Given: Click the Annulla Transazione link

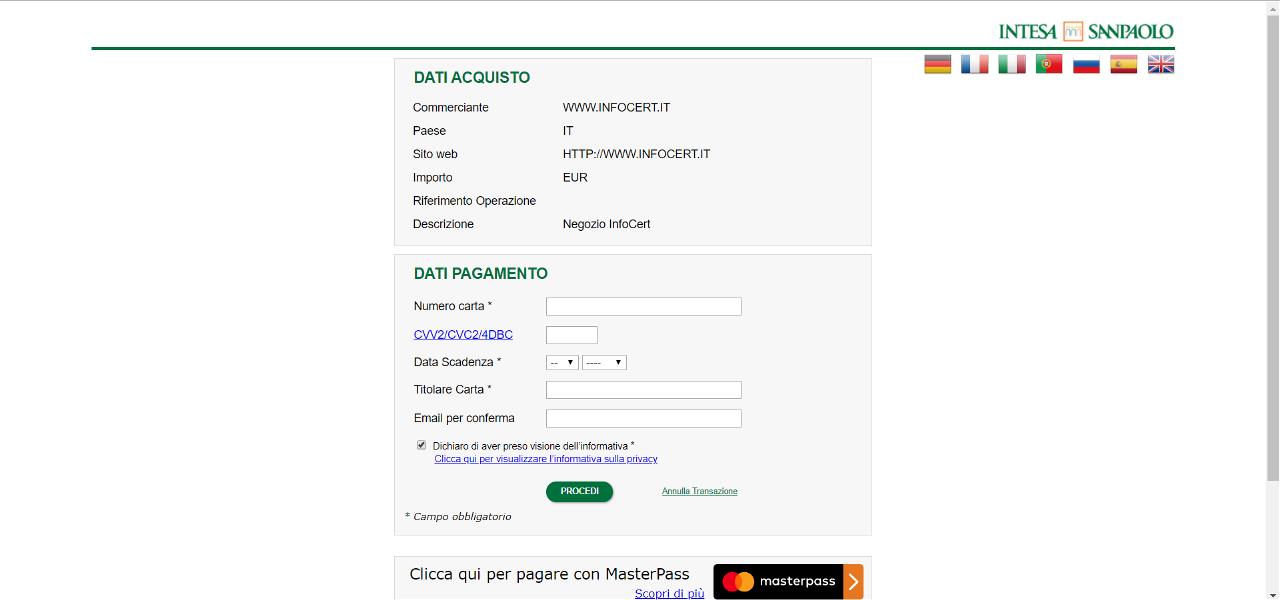Looking at the screenshot, I should [700, 491].
